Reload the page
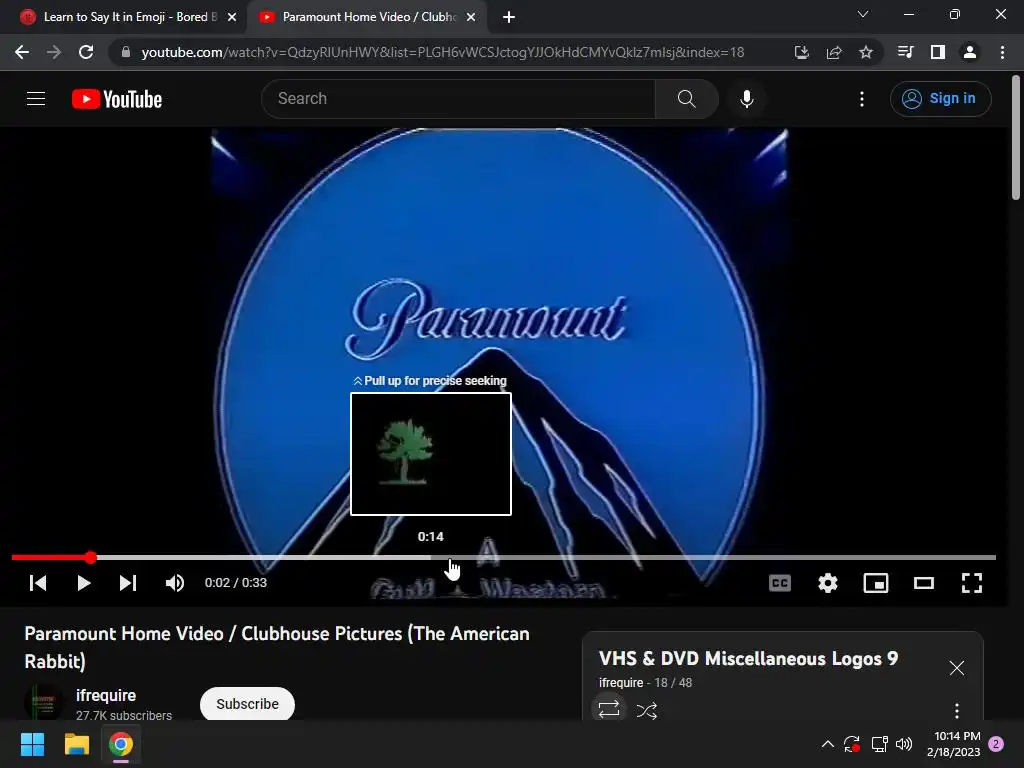The width and height of the screenshot is (1024, 768). tap(86, 52)
